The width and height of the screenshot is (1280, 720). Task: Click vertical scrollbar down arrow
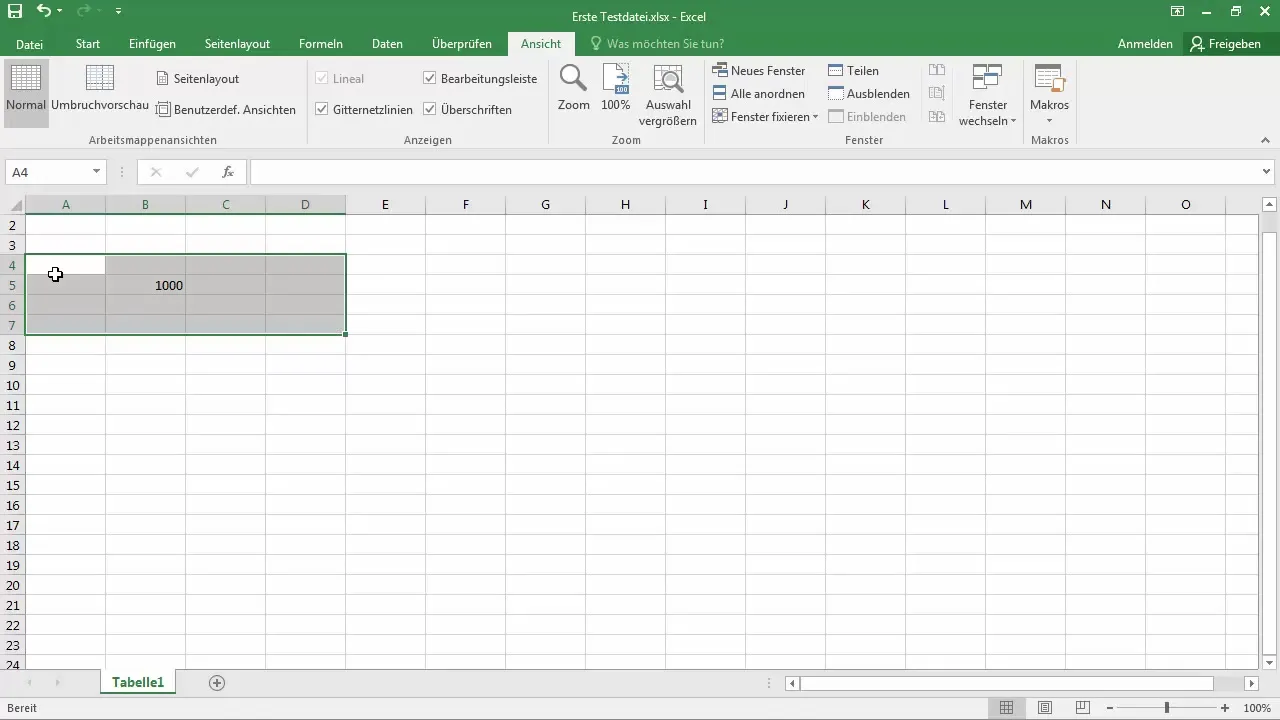(1270, 662)
